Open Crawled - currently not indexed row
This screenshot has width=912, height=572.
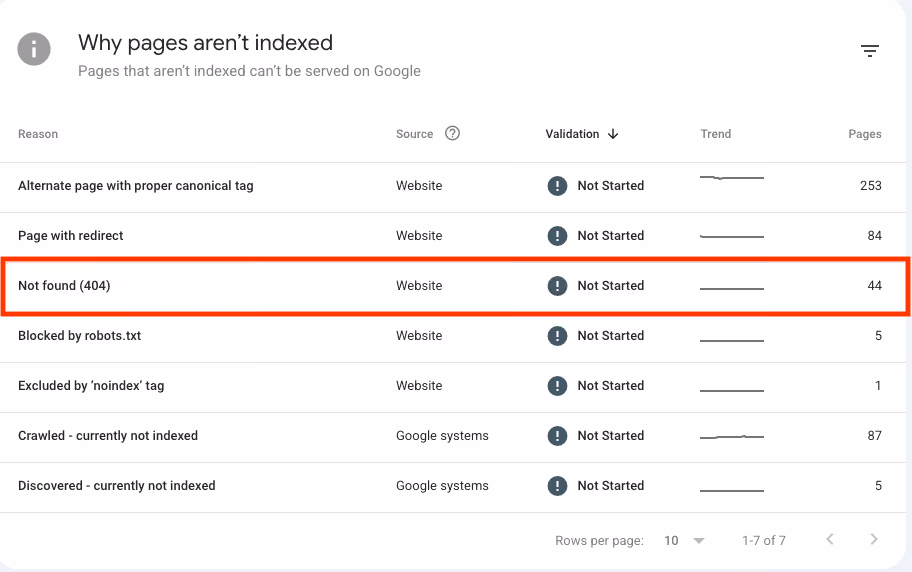[453, 438]
